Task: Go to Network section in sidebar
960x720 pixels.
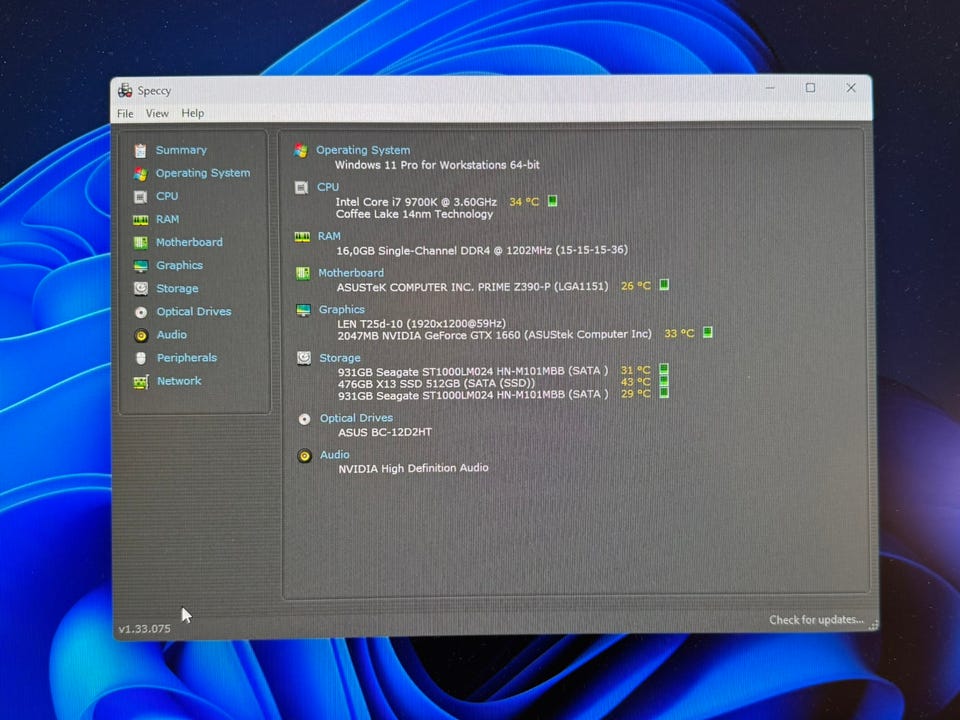Action: click(x=179, y=381)
